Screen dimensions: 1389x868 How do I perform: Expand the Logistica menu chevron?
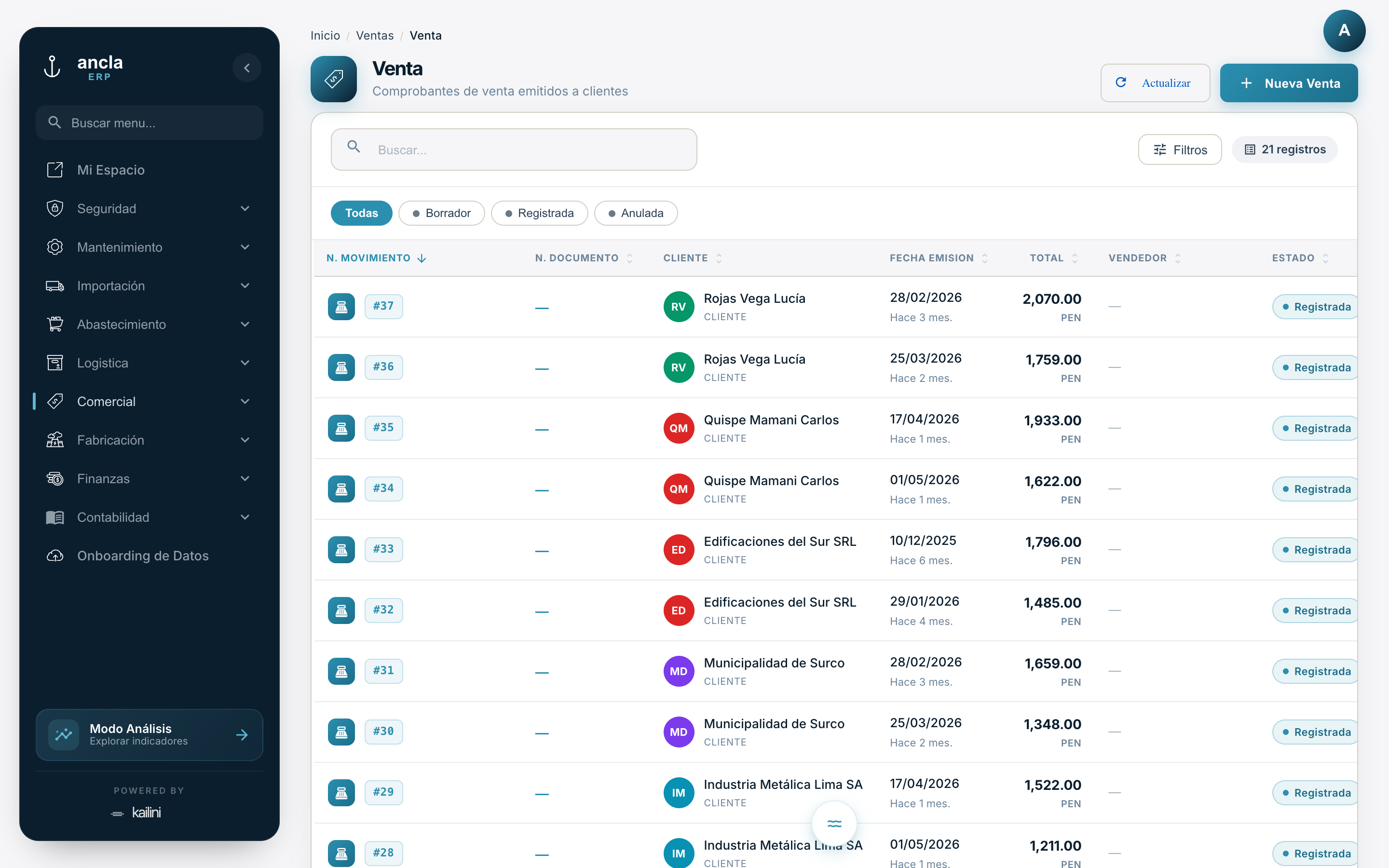[x=245, y=363]
